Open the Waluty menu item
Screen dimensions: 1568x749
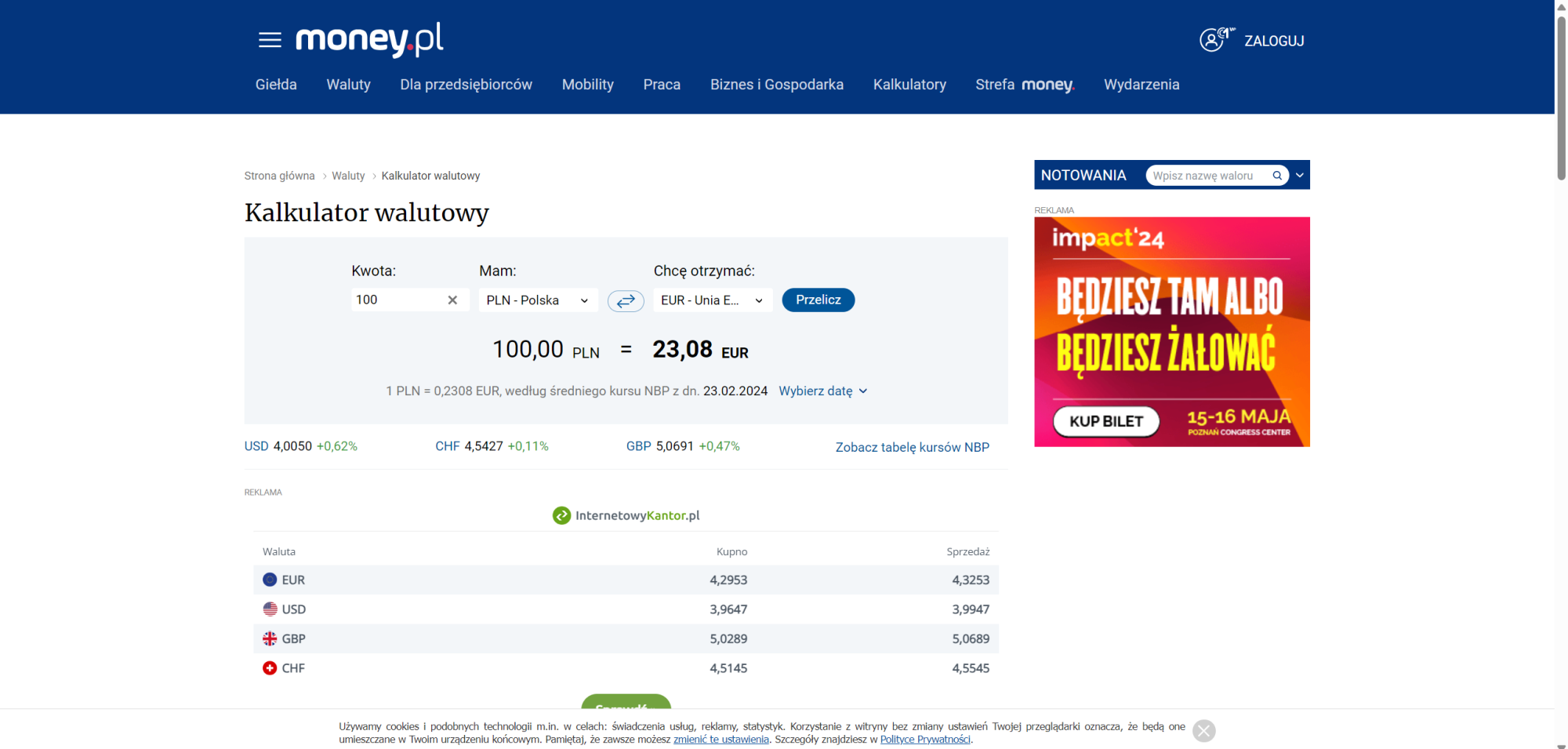(348, 85)
